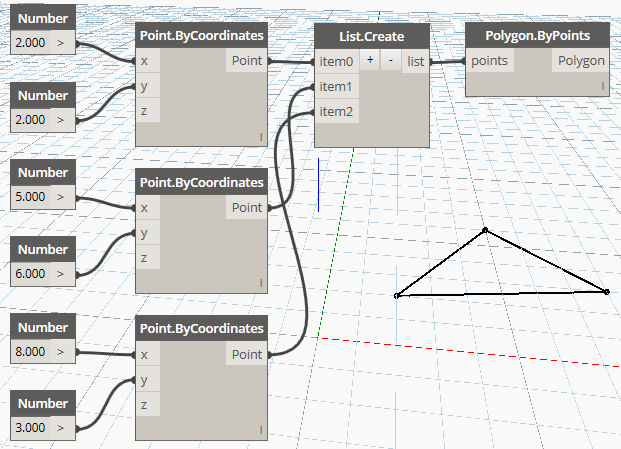Screen dimensions: 621x449
Task: Select the item1 input port on List.Create
Action: [x=337, y=86]
